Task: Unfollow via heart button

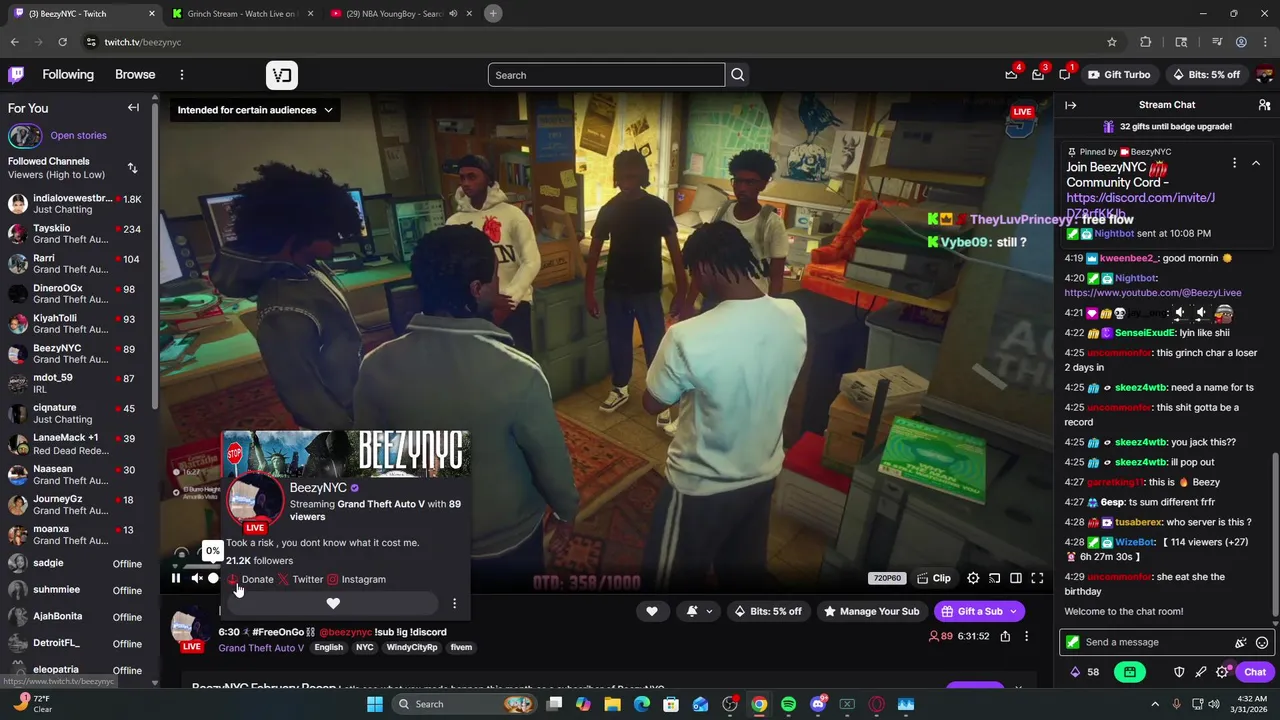Action: (x=652, y=611)
